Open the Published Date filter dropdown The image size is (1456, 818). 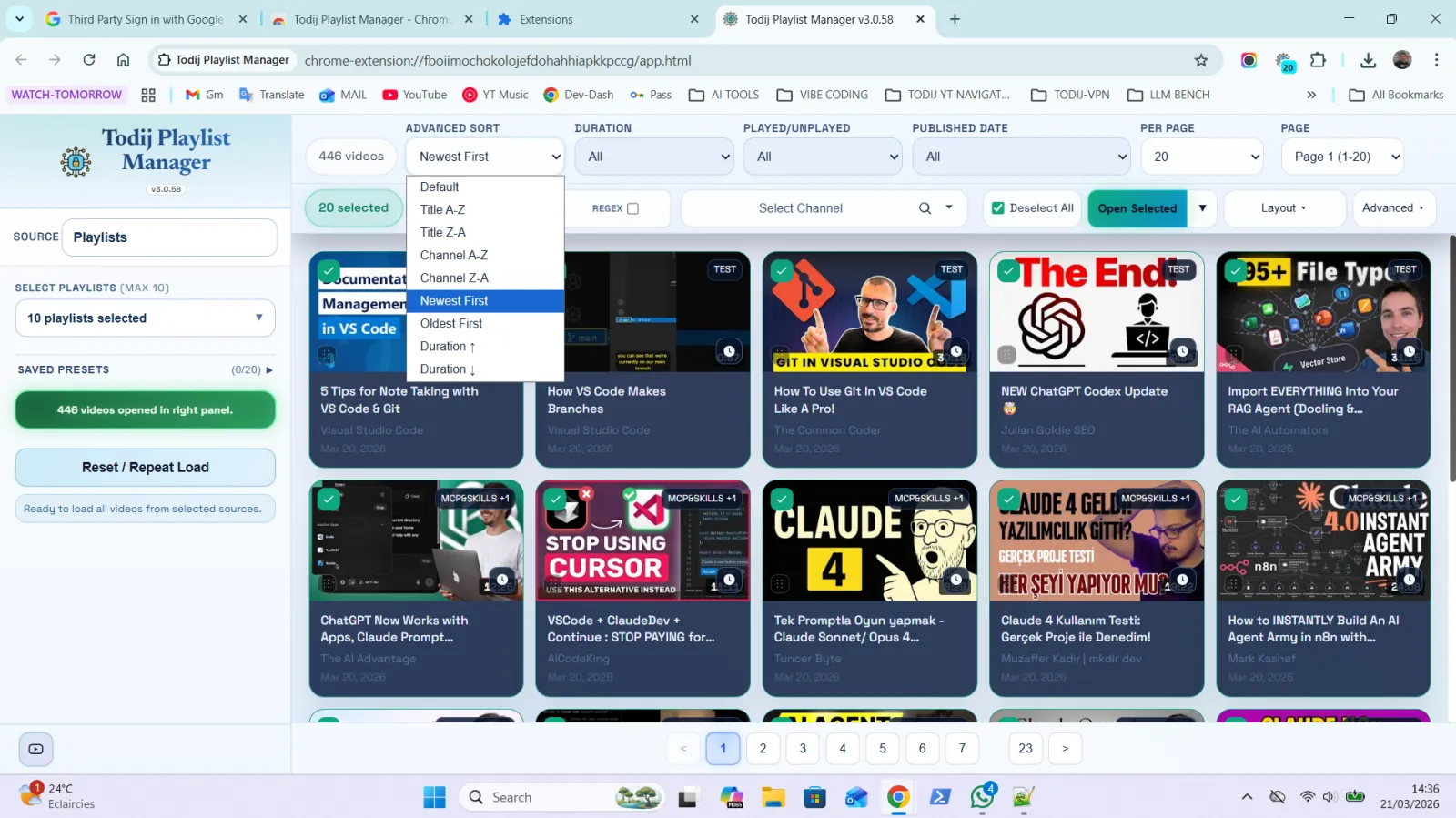tap(1021, 157)
